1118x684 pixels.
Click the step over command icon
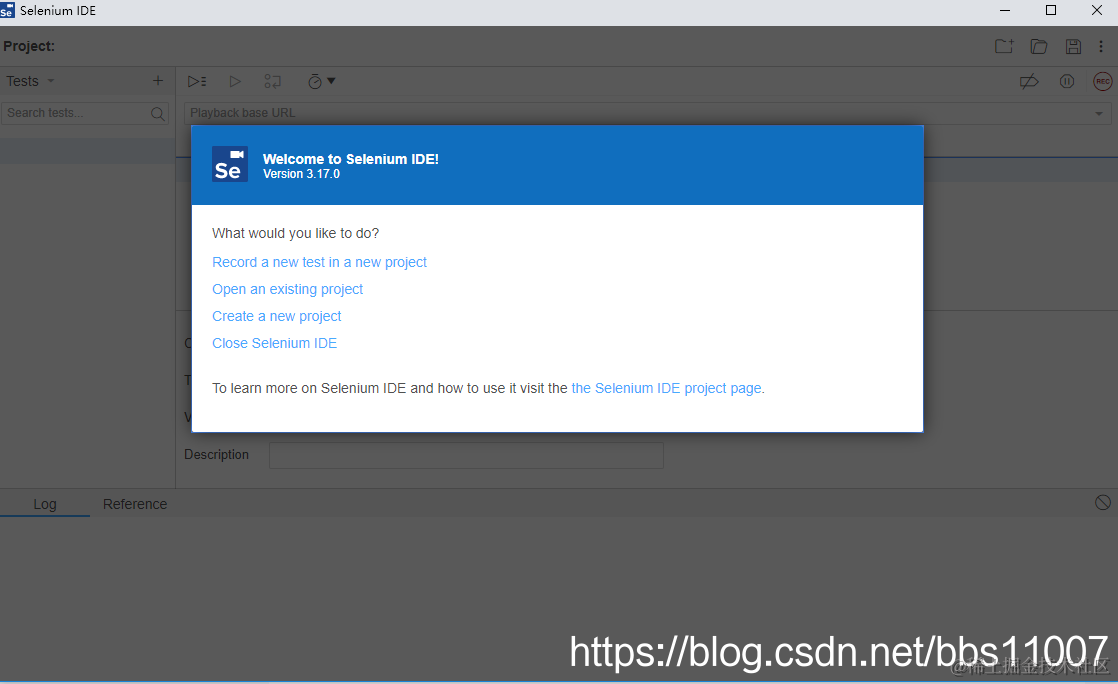(272, 82)
